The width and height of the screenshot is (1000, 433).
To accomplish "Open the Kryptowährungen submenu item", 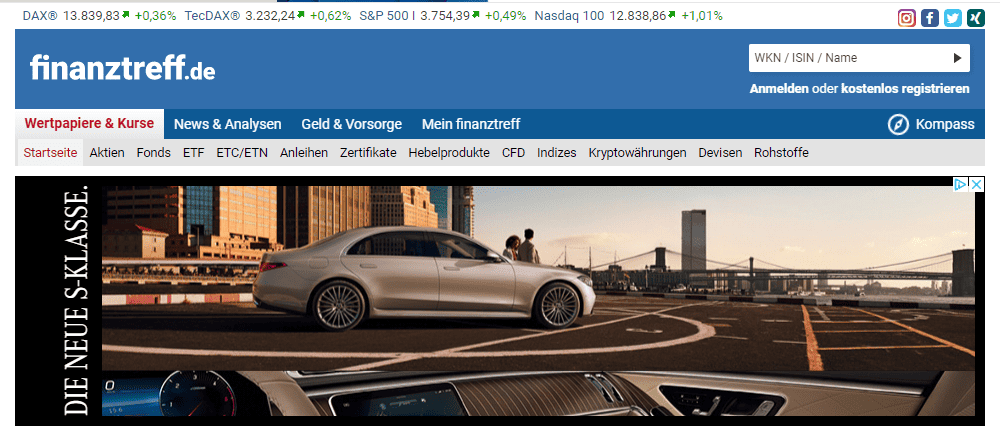I will tap(637, 153).
